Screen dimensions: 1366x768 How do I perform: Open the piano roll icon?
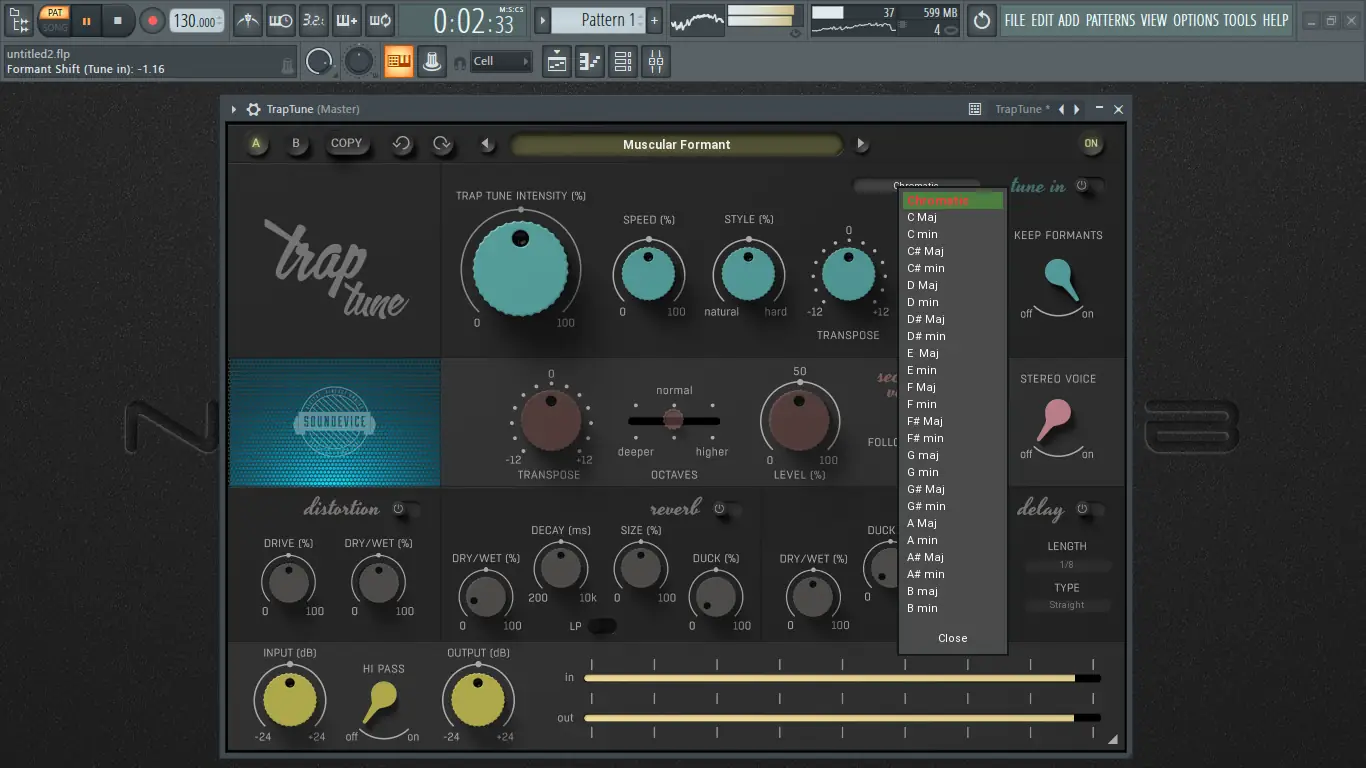point(590,62)
